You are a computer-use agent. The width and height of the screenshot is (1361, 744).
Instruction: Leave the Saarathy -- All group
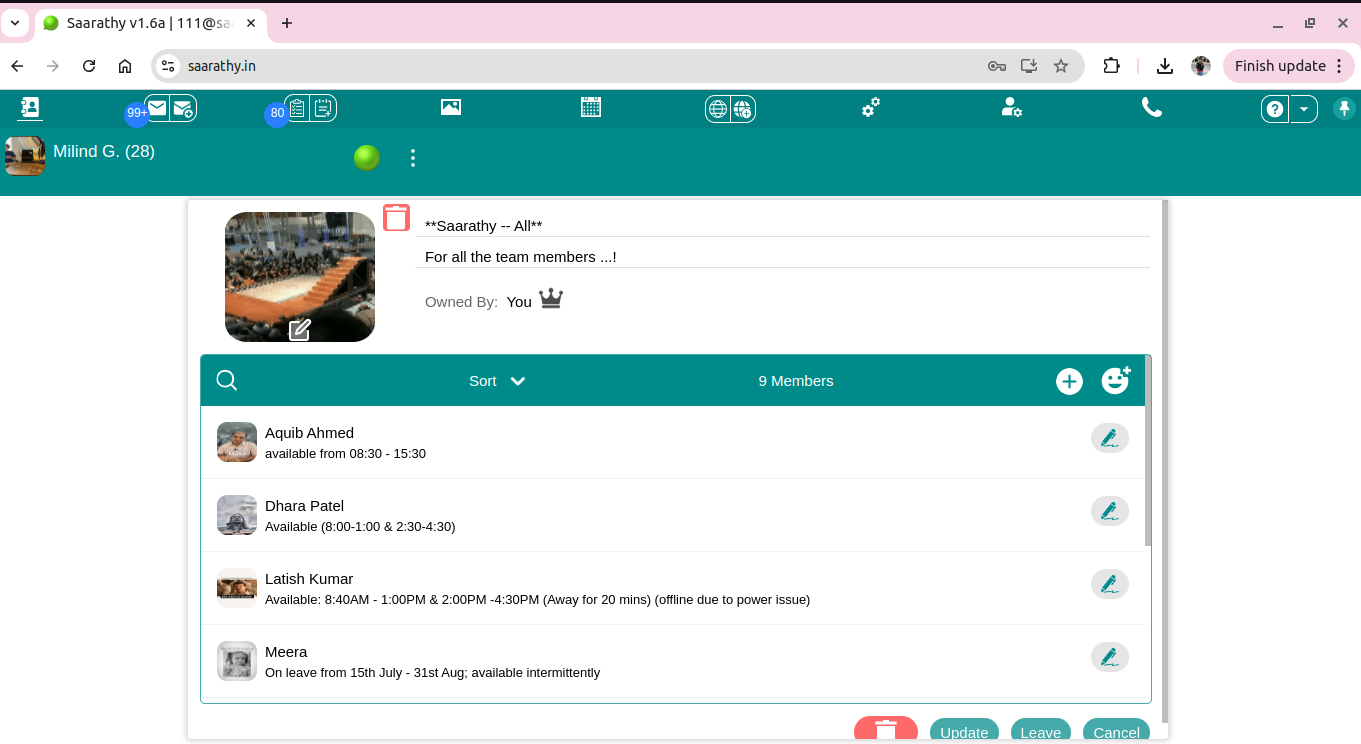(1040, 732)
